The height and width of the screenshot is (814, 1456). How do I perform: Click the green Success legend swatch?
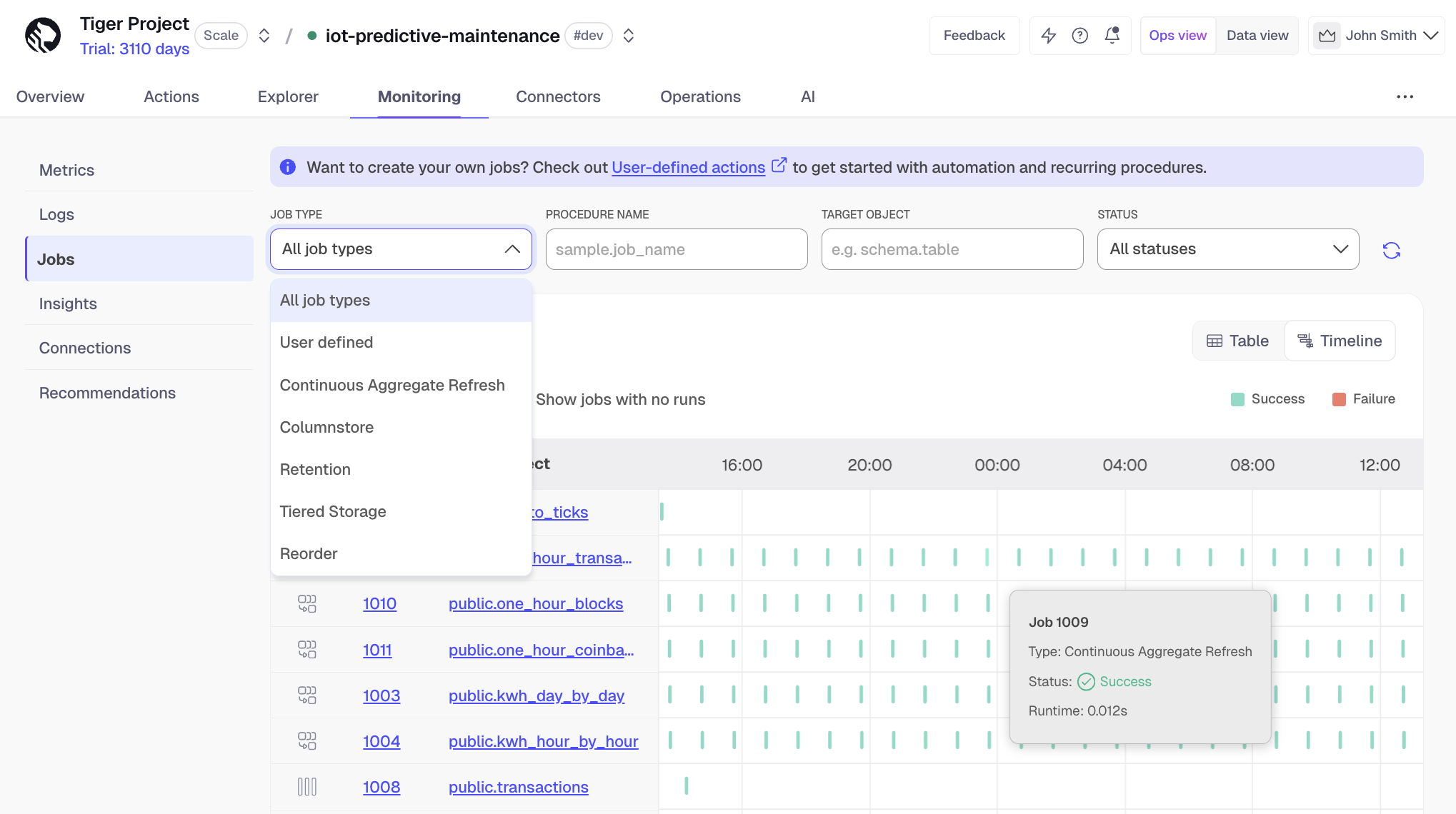point(1237,400)
